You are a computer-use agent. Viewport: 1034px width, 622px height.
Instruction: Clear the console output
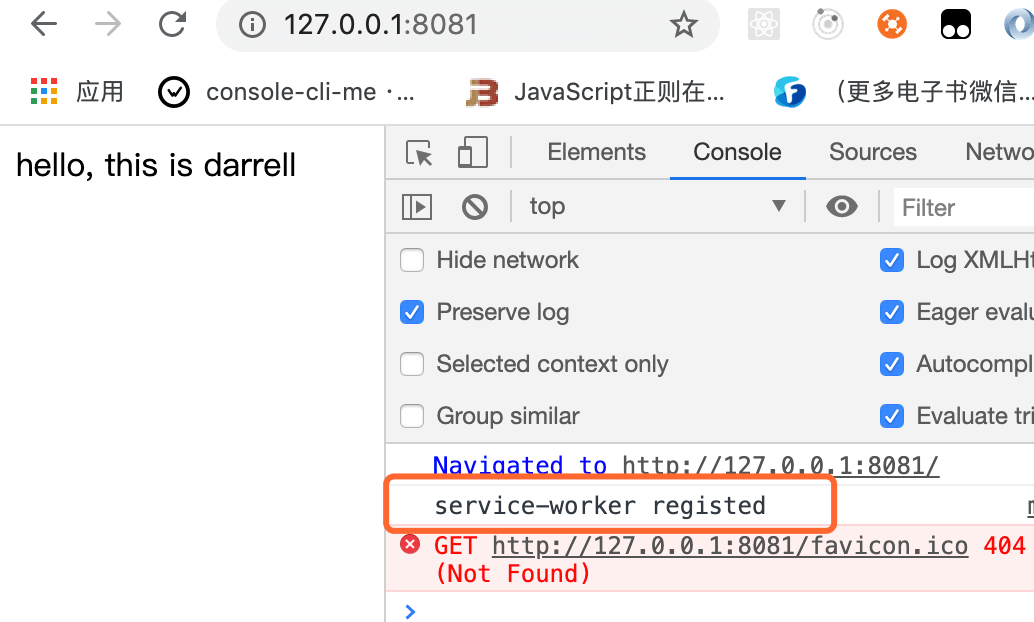tap(475, 207)
